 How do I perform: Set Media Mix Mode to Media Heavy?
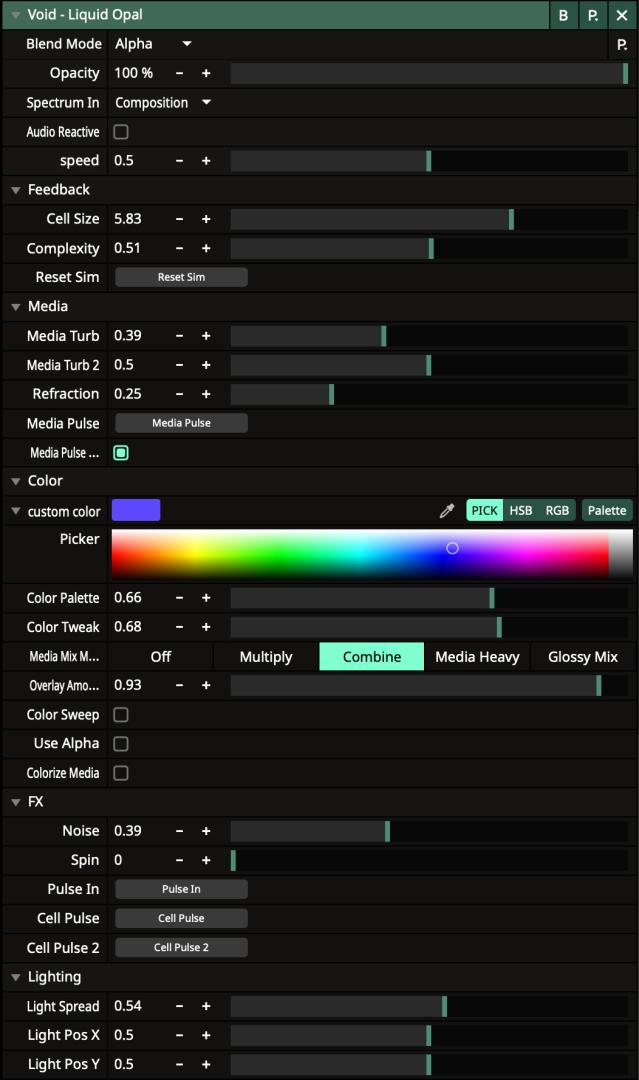pos(477,656)
